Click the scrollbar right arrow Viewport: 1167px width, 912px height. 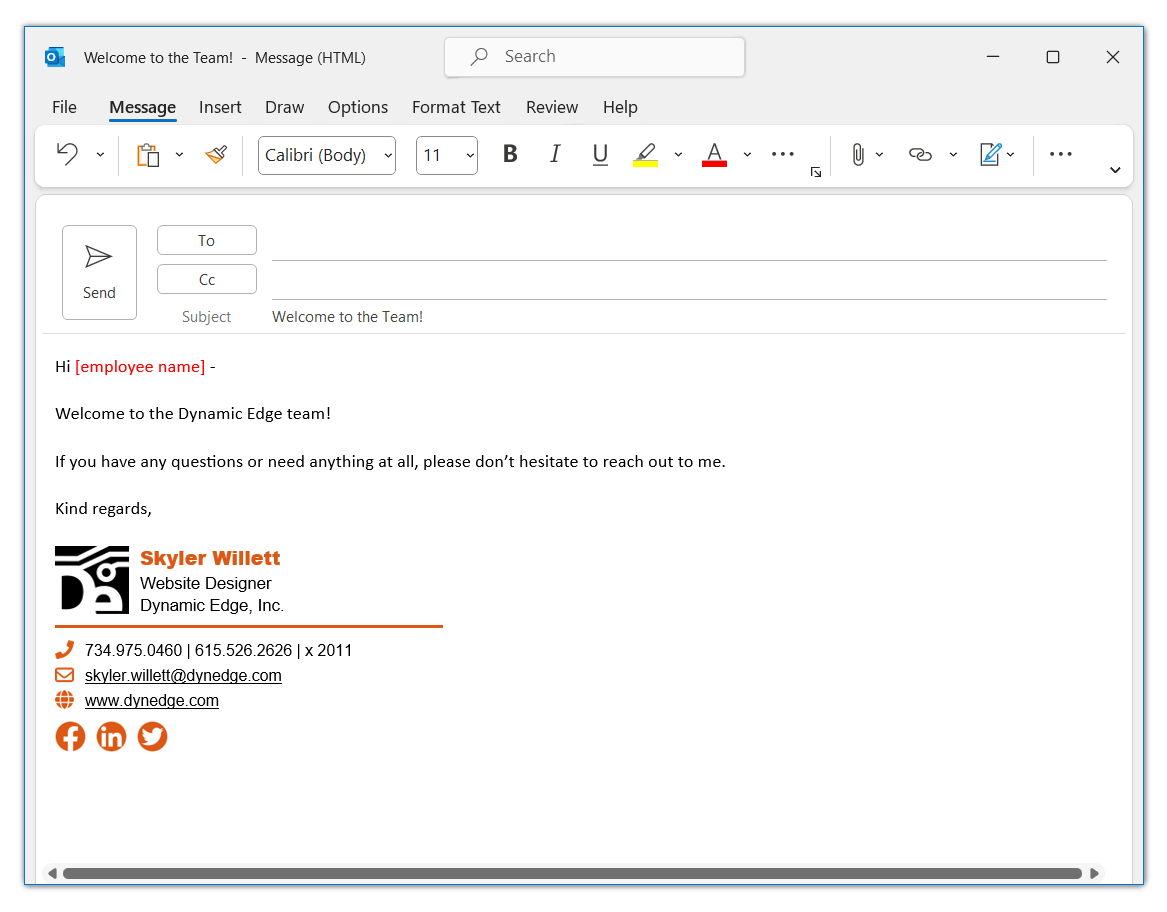[x=1094, y=873]
